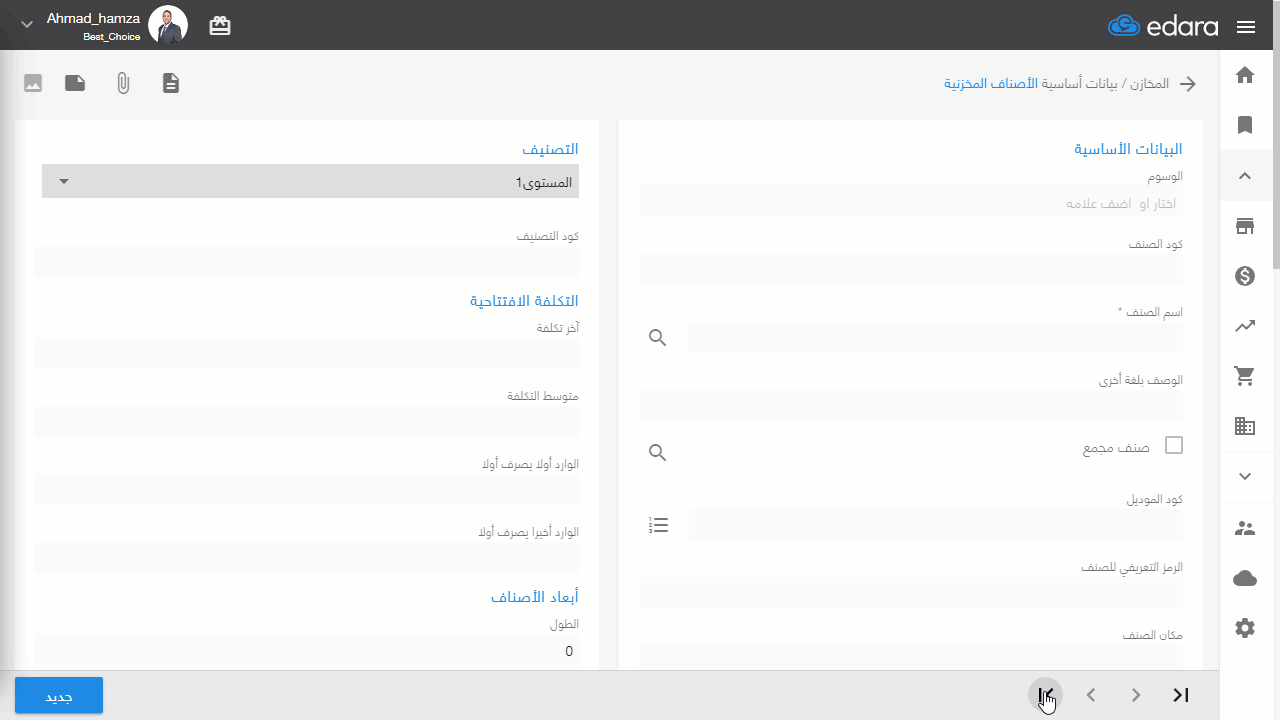Click the الطول length field
The width and height of the screenshot is (1280, 720).
307,651
